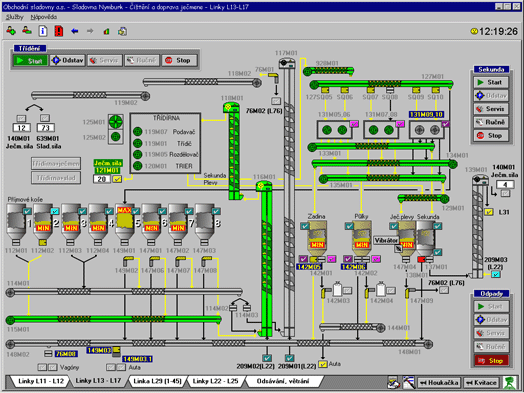Toggle the yellow checkbox beside 121M01 value
This screenshot has height=393, width=524.
(x=117, y=179)
